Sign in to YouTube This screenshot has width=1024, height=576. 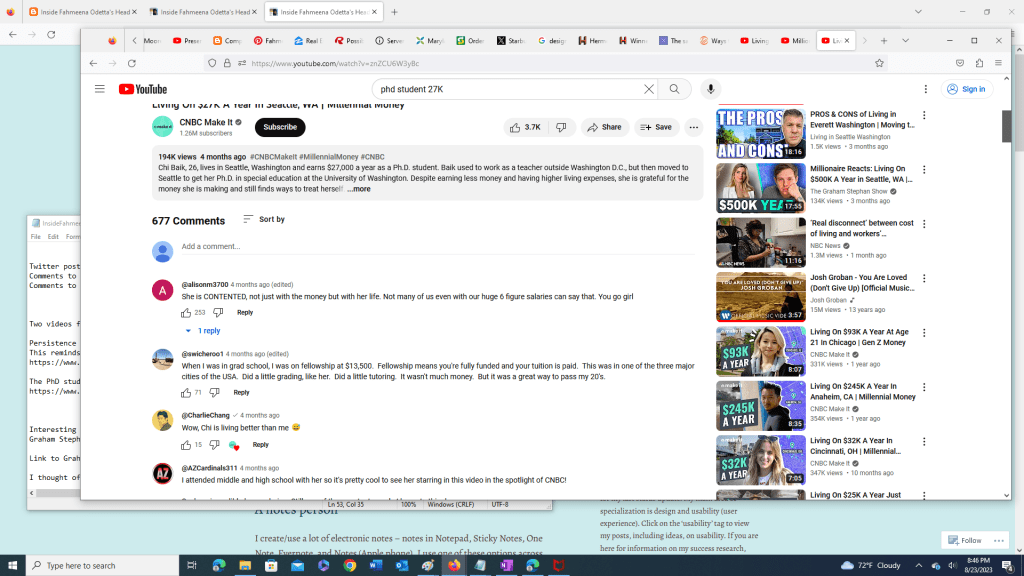(965, 88)
